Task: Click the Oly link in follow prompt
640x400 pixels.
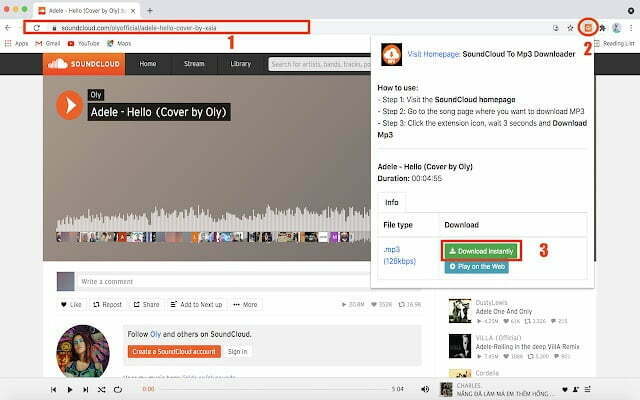Action: tap(156, 334)
